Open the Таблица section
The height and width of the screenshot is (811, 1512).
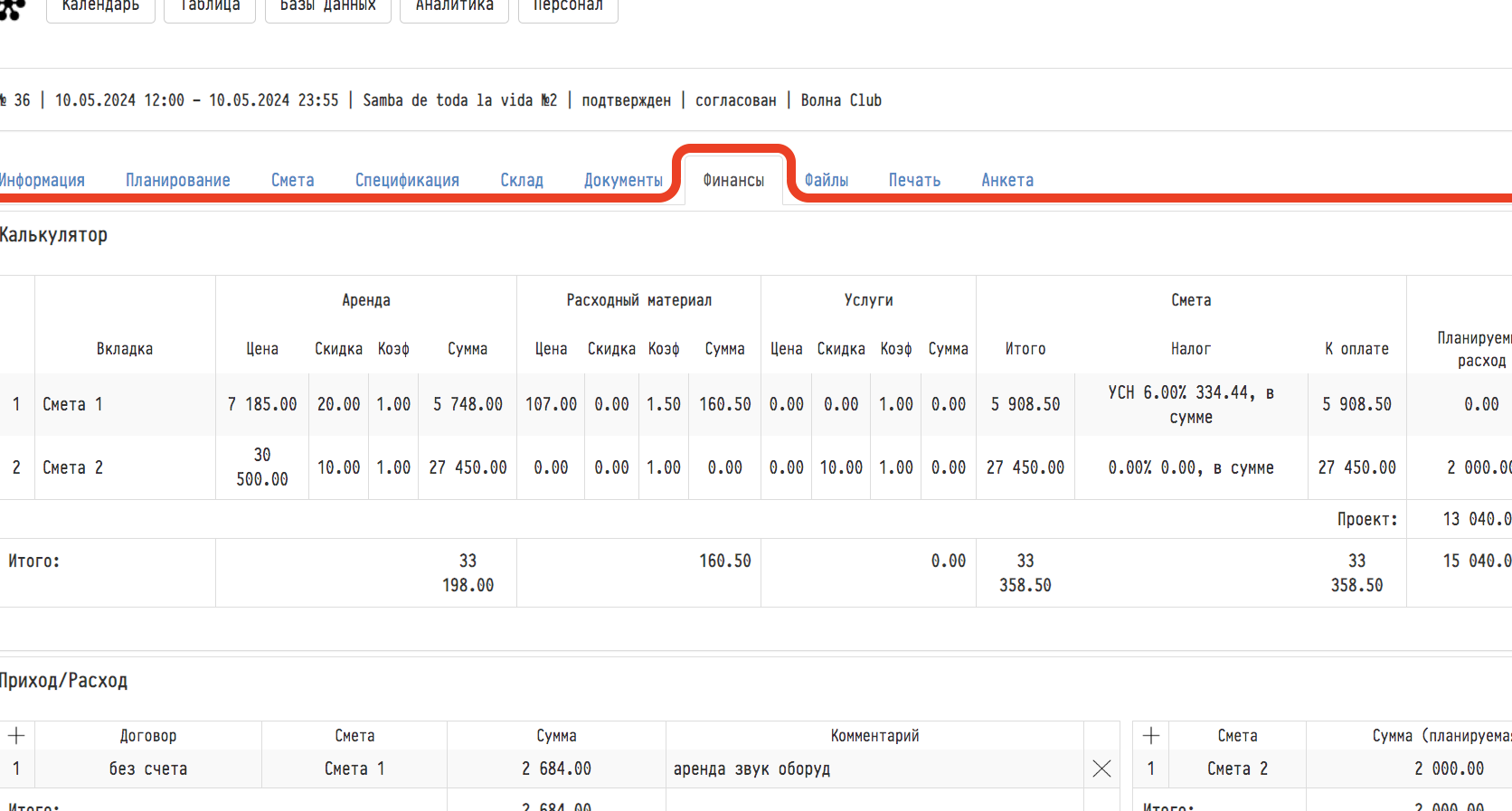(210, 7)
